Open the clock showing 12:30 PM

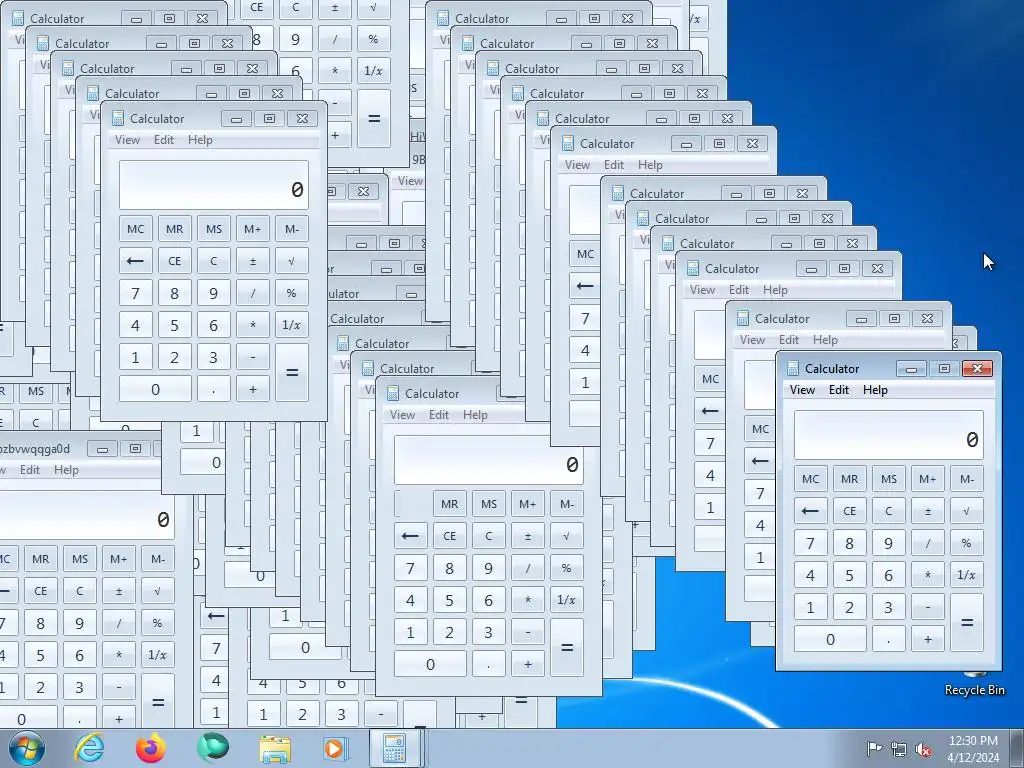point(973,748)
